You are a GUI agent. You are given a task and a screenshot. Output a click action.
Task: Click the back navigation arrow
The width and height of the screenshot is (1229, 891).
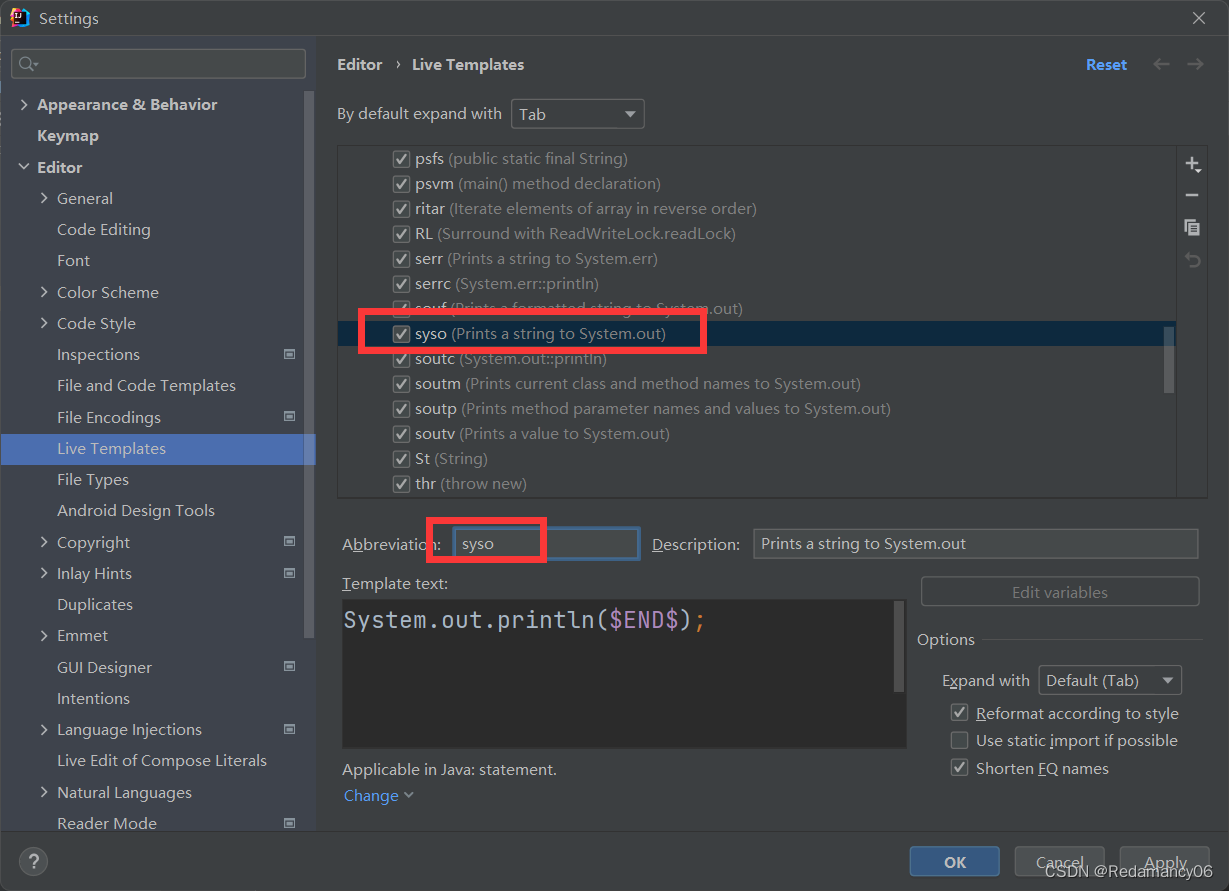(x=1161, y=64)
